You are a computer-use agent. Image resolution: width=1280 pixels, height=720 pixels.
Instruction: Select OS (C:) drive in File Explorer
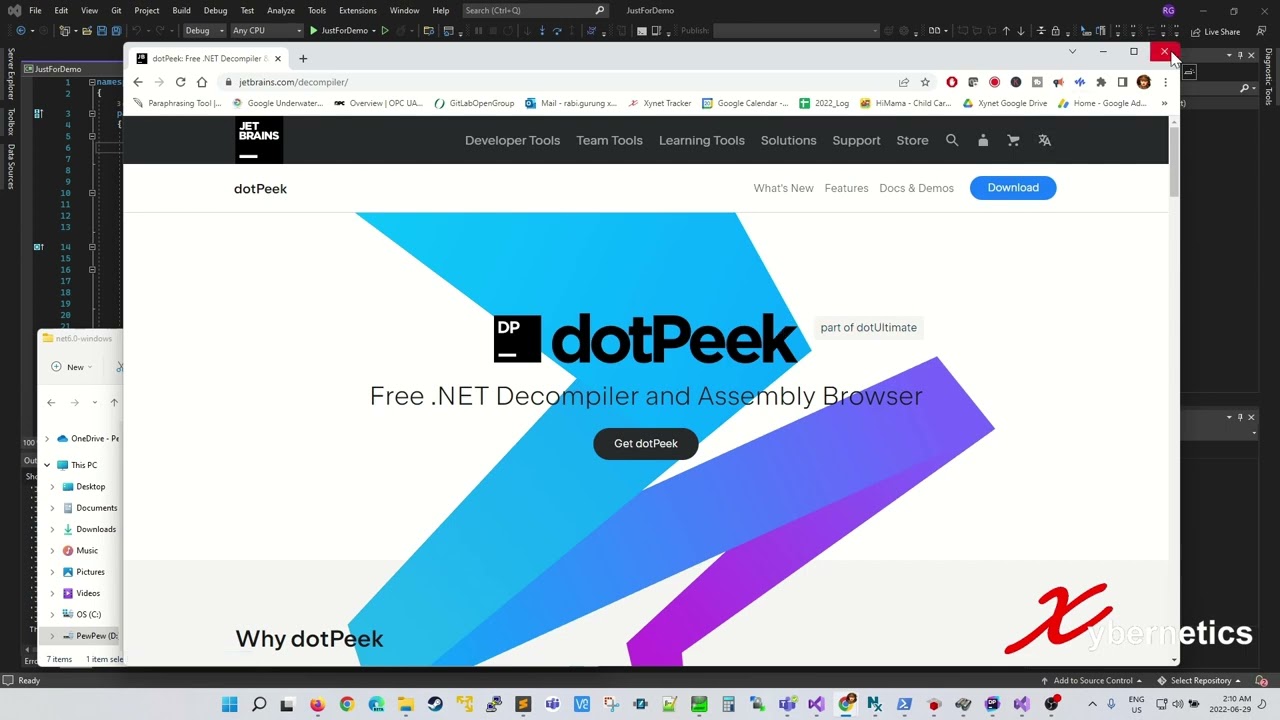coord(88,614)
